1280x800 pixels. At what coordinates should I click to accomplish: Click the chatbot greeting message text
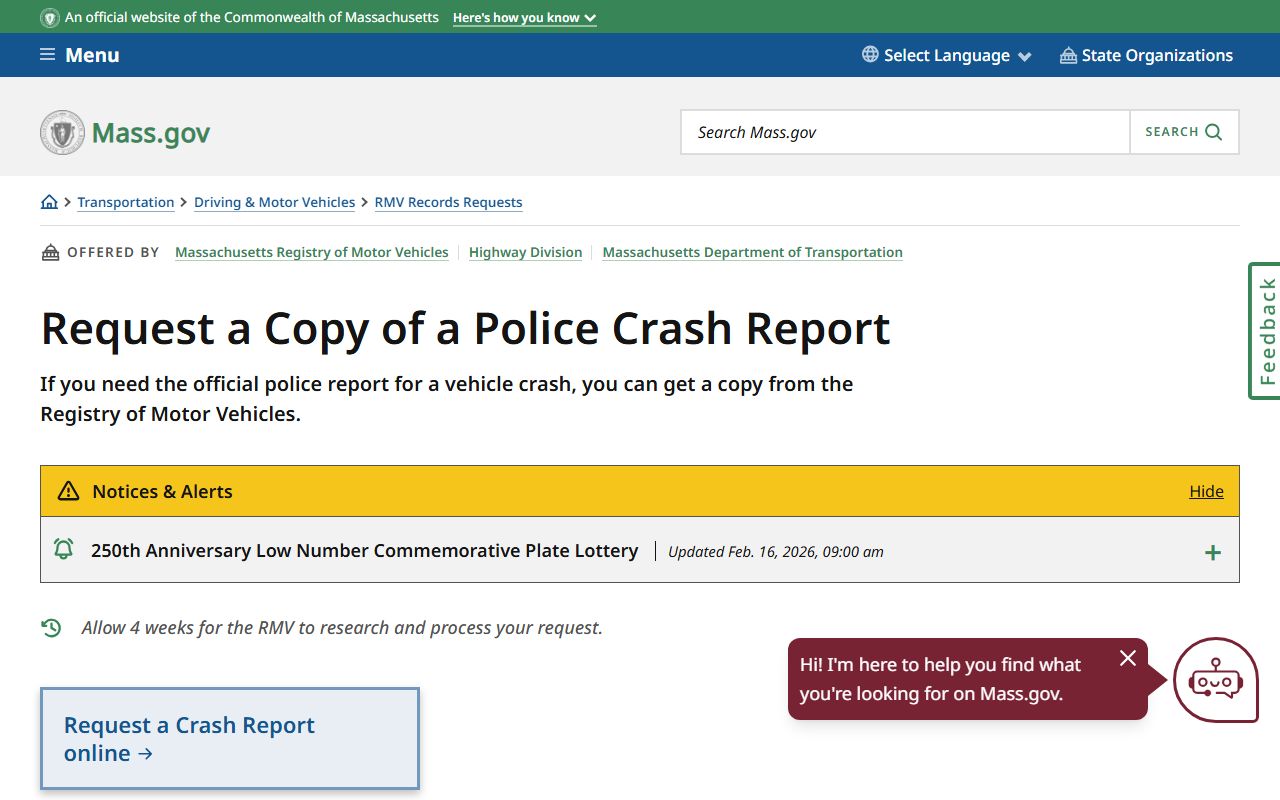pyautogui.click(x=940, y=679)
